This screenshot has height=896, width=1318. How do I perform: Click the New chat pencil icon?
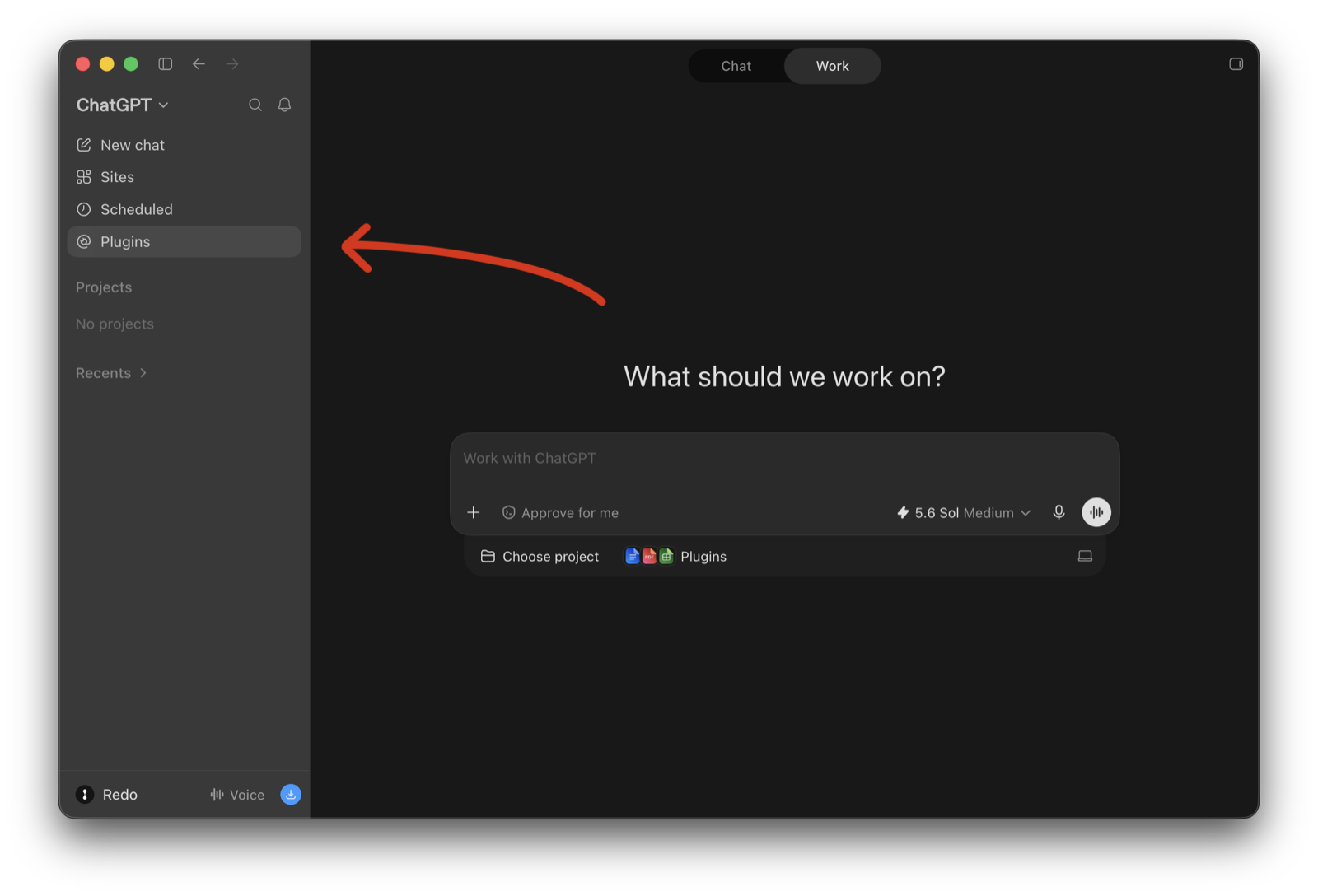[84, 145]
